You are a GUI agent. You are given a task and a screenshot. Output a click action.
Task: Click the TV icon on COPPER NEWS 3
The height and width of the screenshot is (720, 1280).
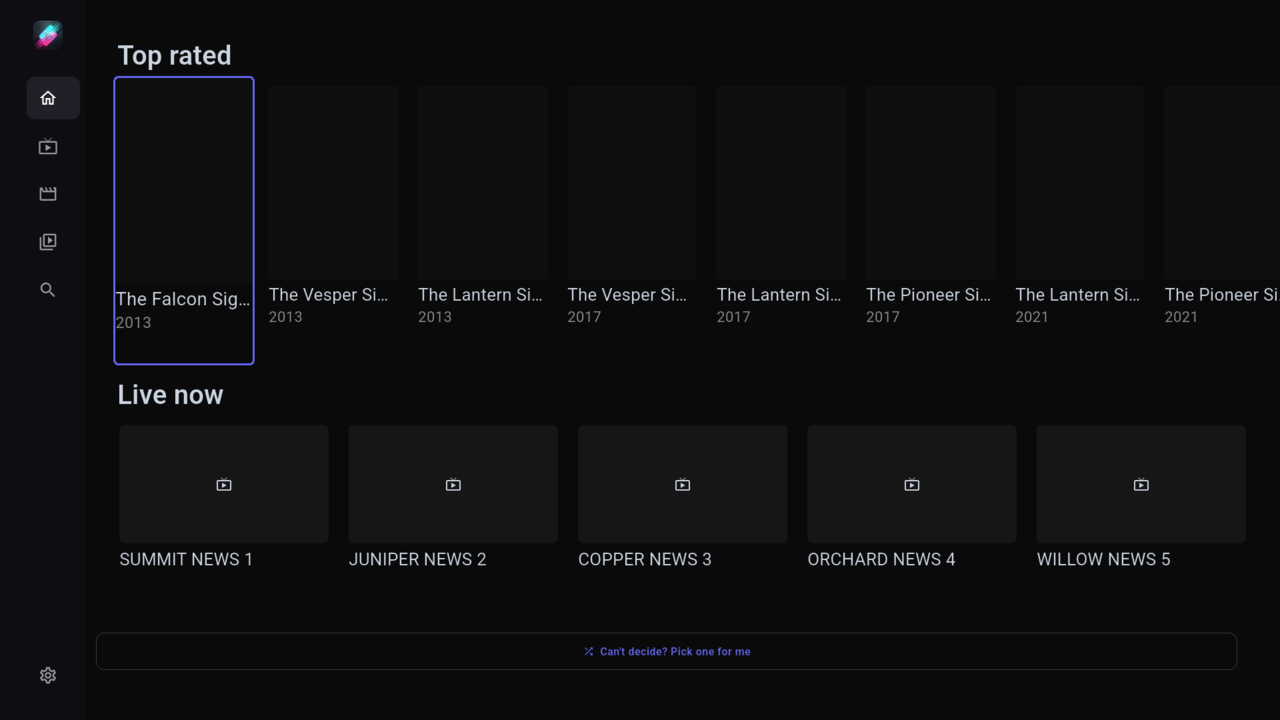click(683, 485)
